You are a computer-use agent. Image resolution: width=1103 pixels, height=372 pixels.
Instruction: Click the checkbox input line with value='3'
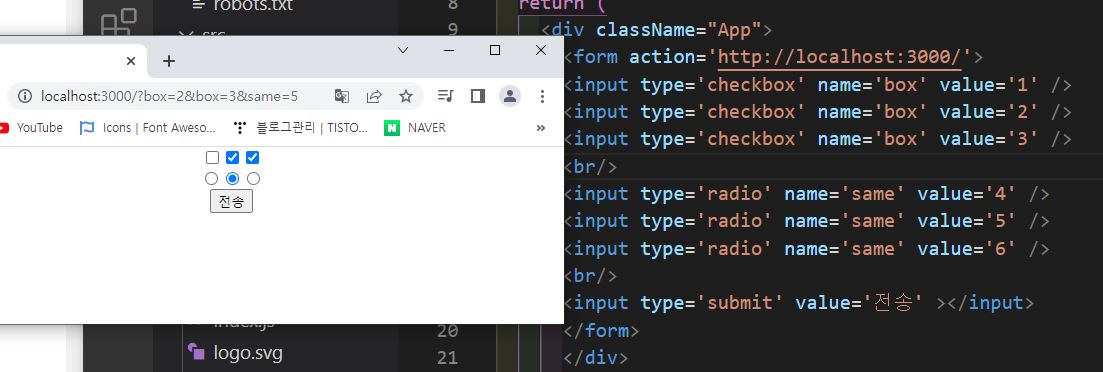(x=817, y=139)
